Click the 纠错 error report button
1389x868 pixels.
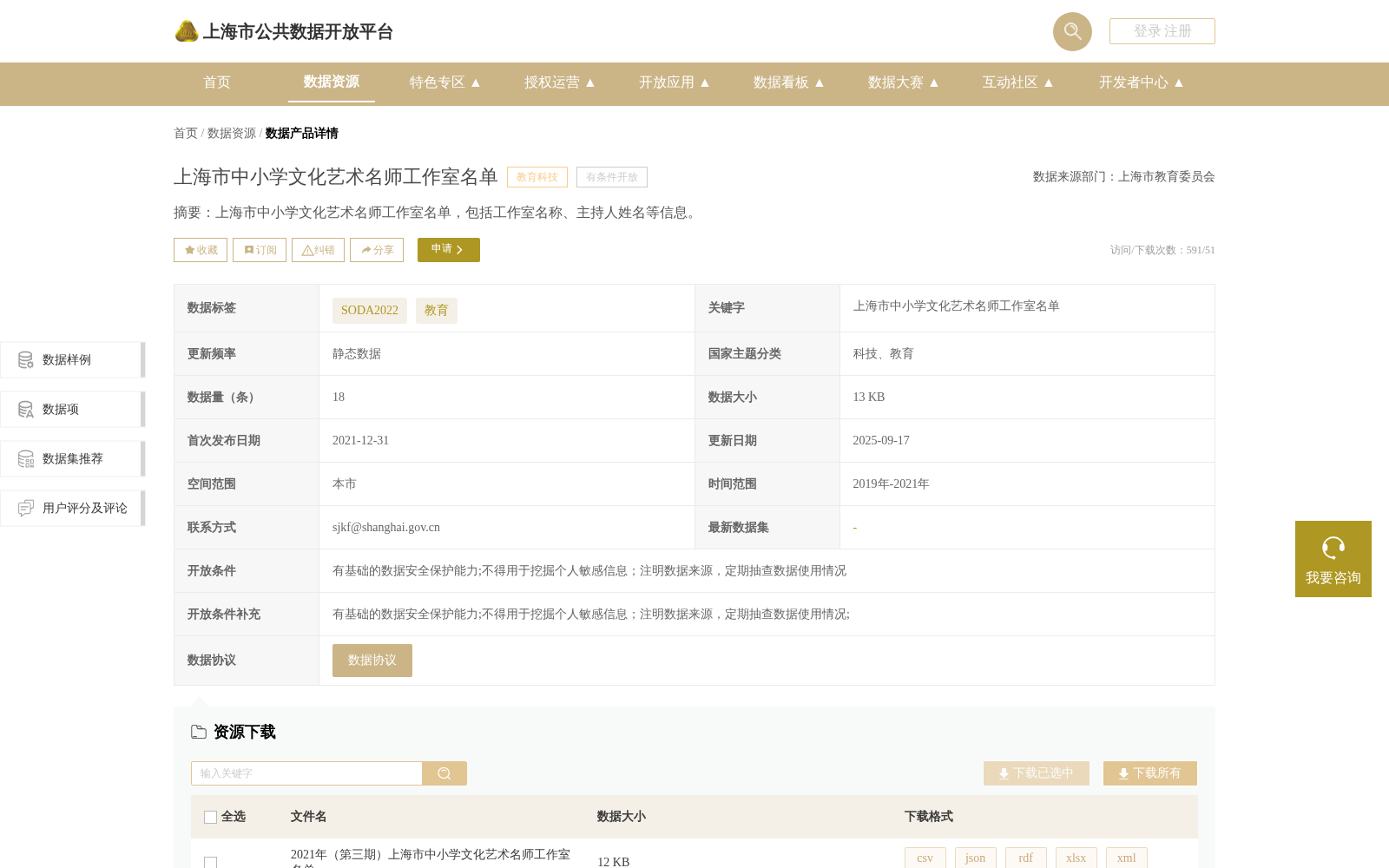(x=318, y=250)
